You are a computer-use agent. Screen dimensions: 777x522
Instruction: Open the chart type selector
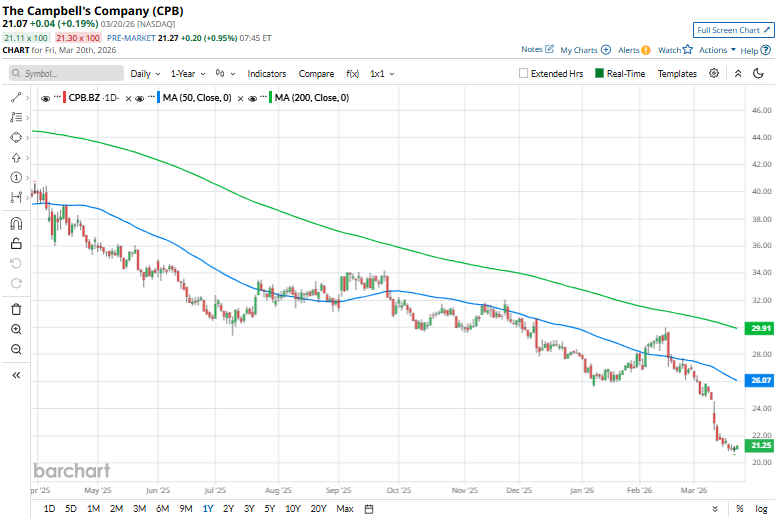pos(225,73)
